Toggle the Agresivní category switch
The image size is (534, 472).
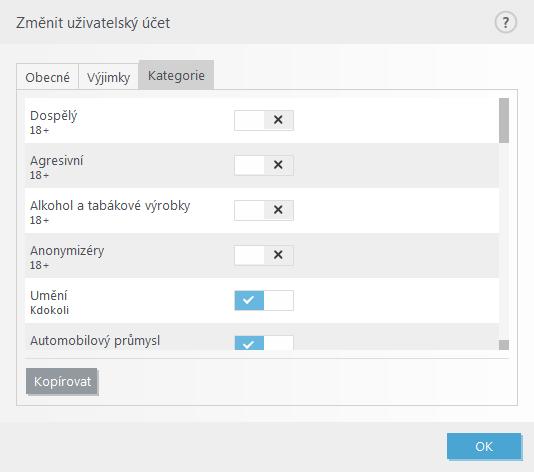coord(264,165)
